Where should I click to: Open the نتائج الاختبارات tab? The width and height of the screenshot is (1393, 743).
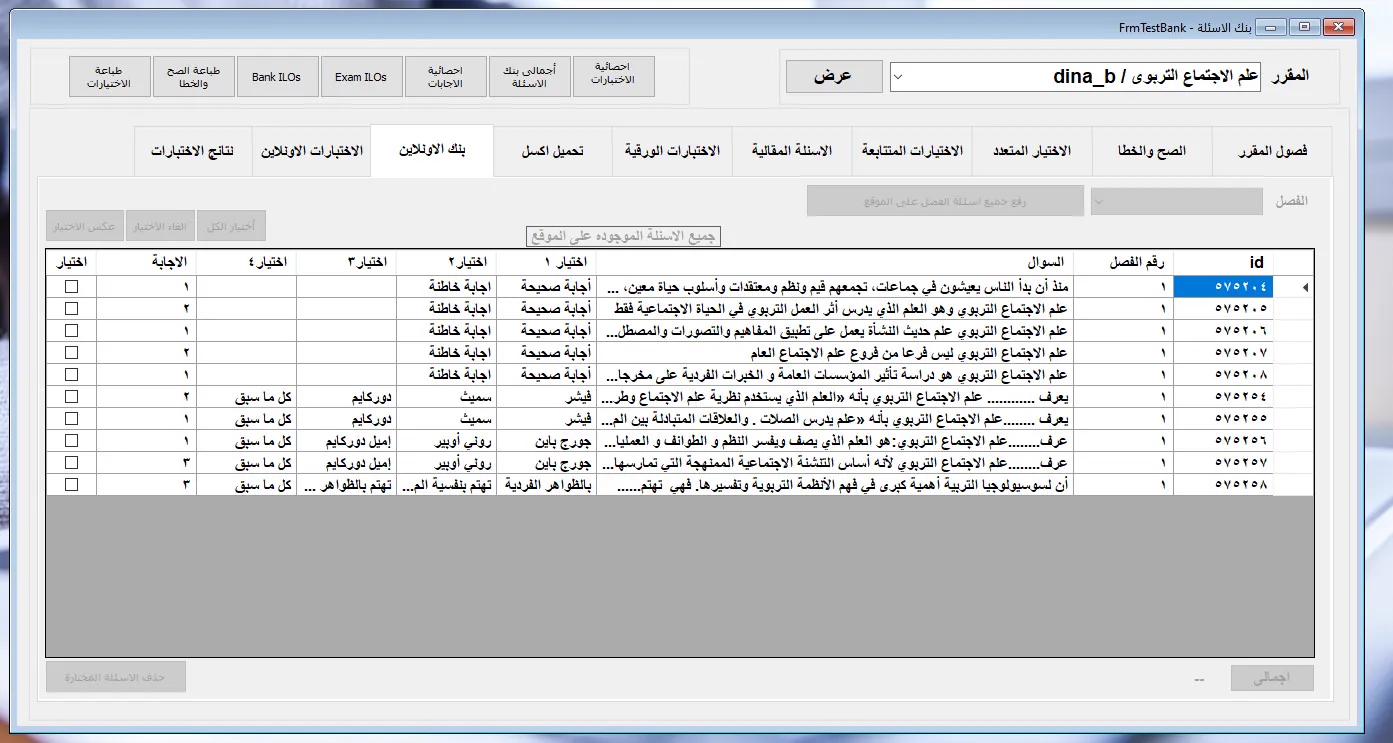tap(193, 152)
